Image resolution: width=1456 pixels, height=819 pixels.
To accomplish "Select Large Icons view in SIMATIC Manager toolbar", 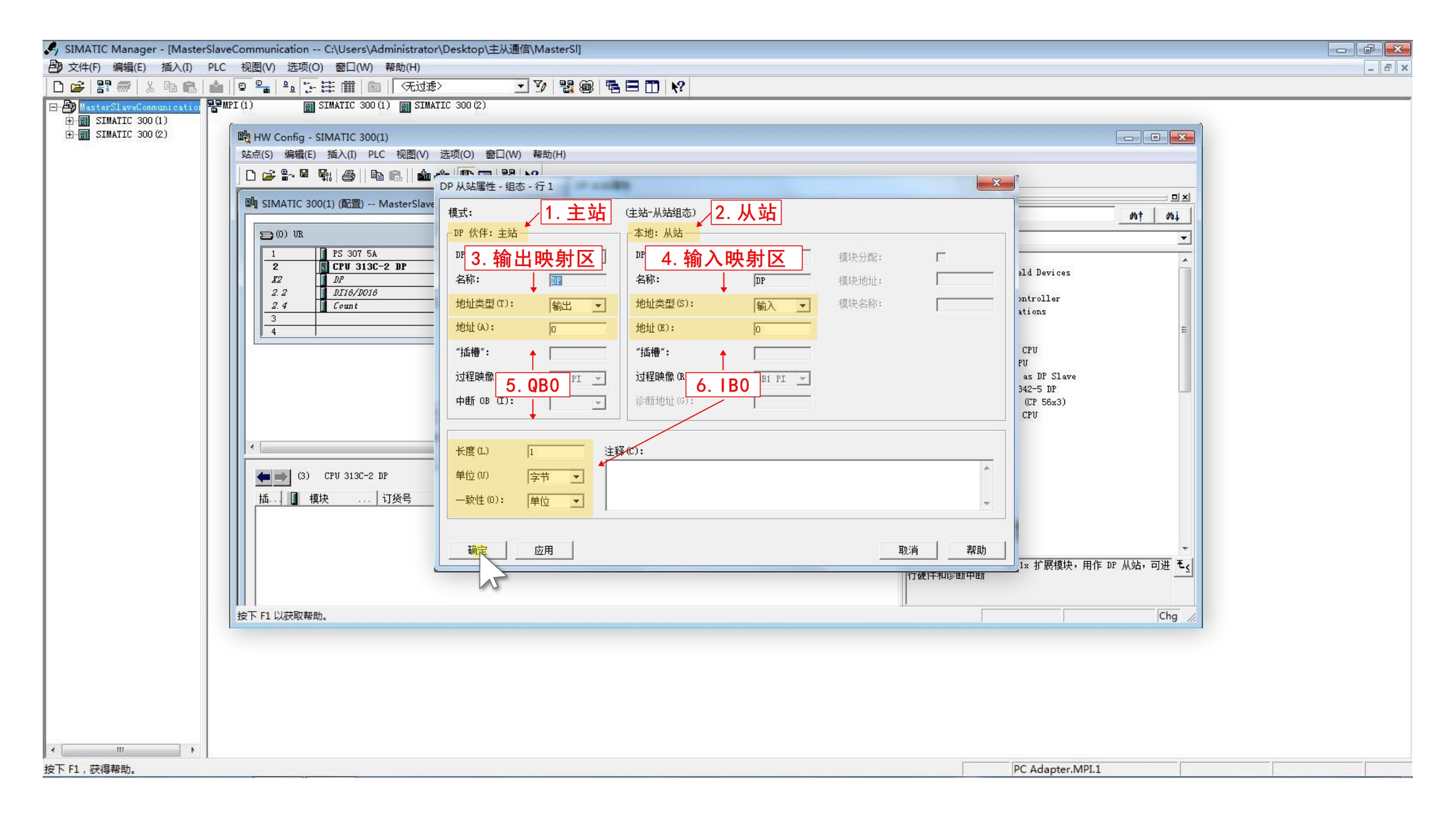I will (x=289, y=87).
